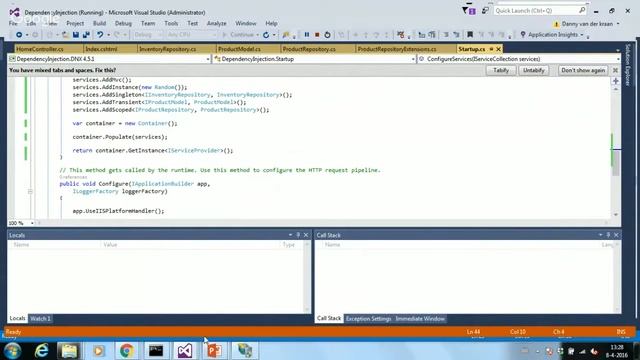Switch to the Watch 1 tab
Screen dimensions: 640x360
[40, 318]
